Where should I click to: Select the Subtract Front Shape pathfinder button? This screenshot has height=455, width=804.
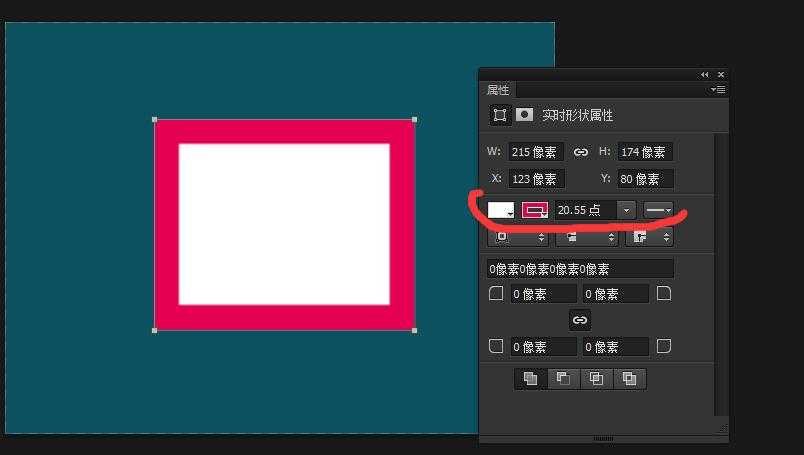[x=564, y=379]
